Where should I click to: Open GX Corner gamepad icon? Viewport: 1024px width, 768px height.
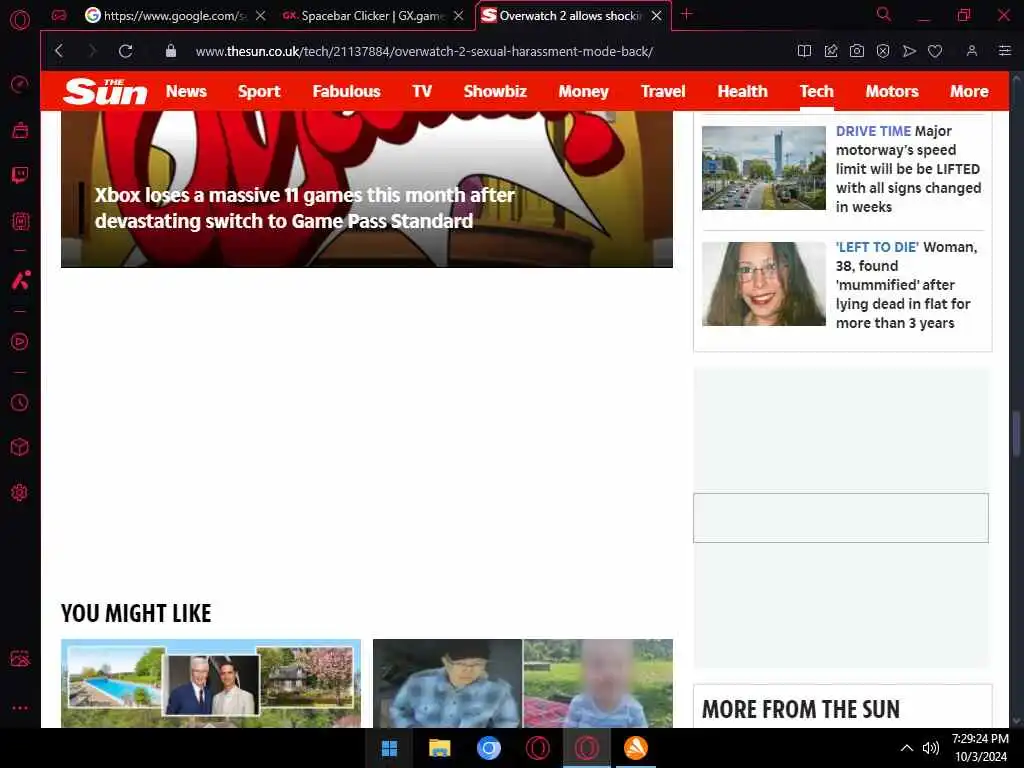[59, 16]
